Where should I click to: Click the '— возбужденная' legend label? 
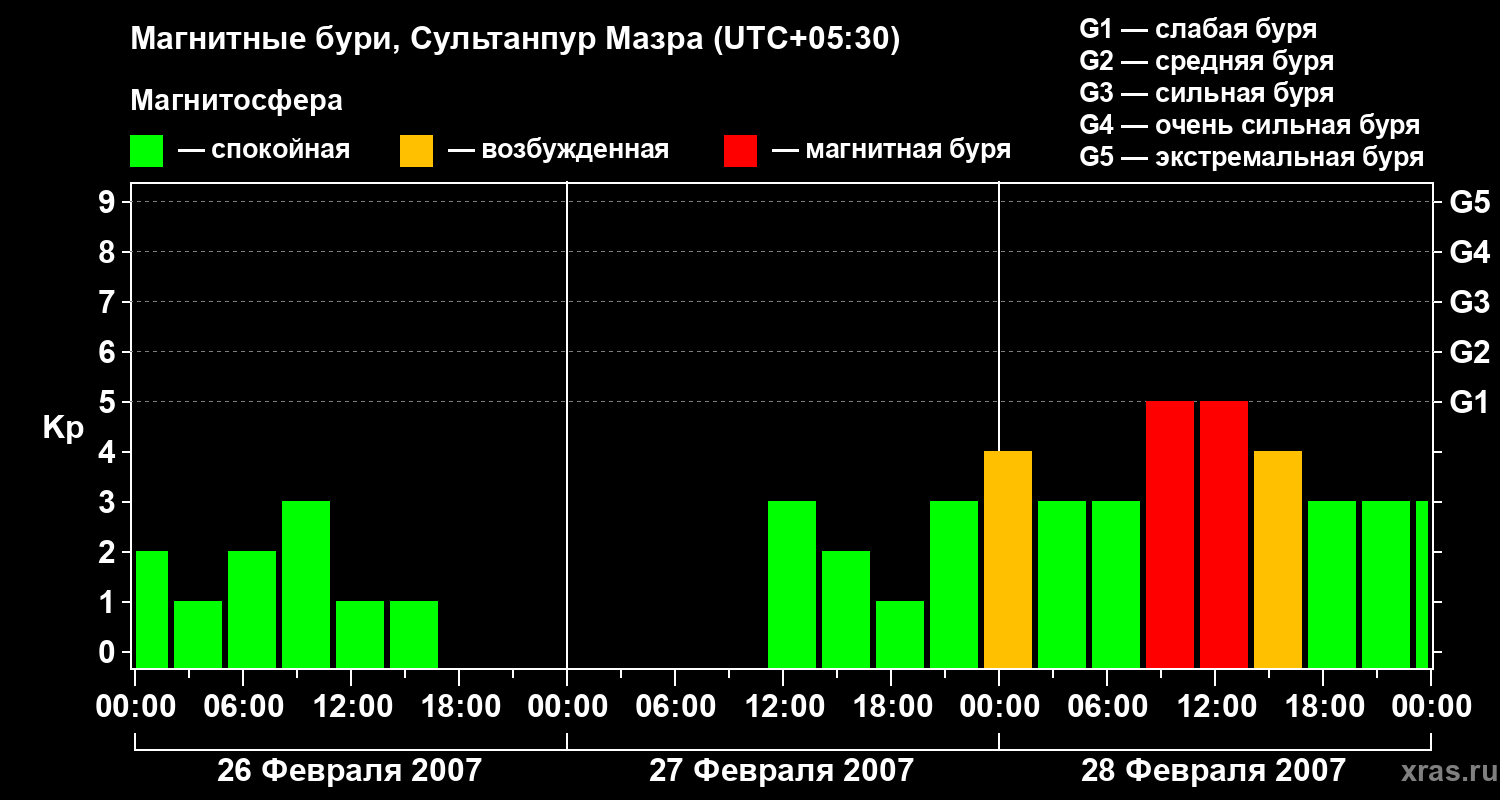(558, 150)
